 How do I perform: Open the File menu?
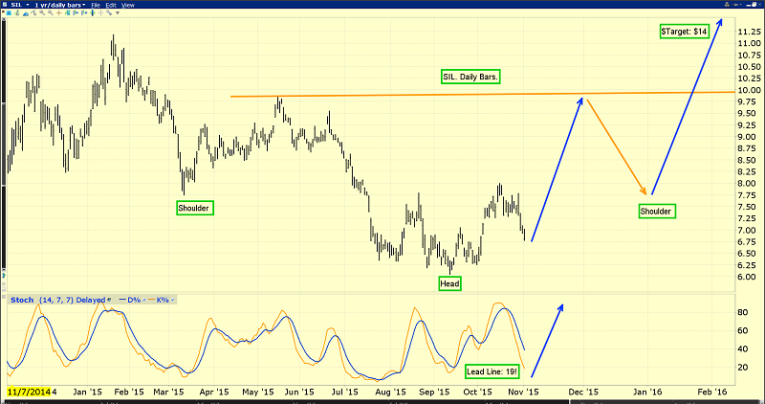pos(93,5)
